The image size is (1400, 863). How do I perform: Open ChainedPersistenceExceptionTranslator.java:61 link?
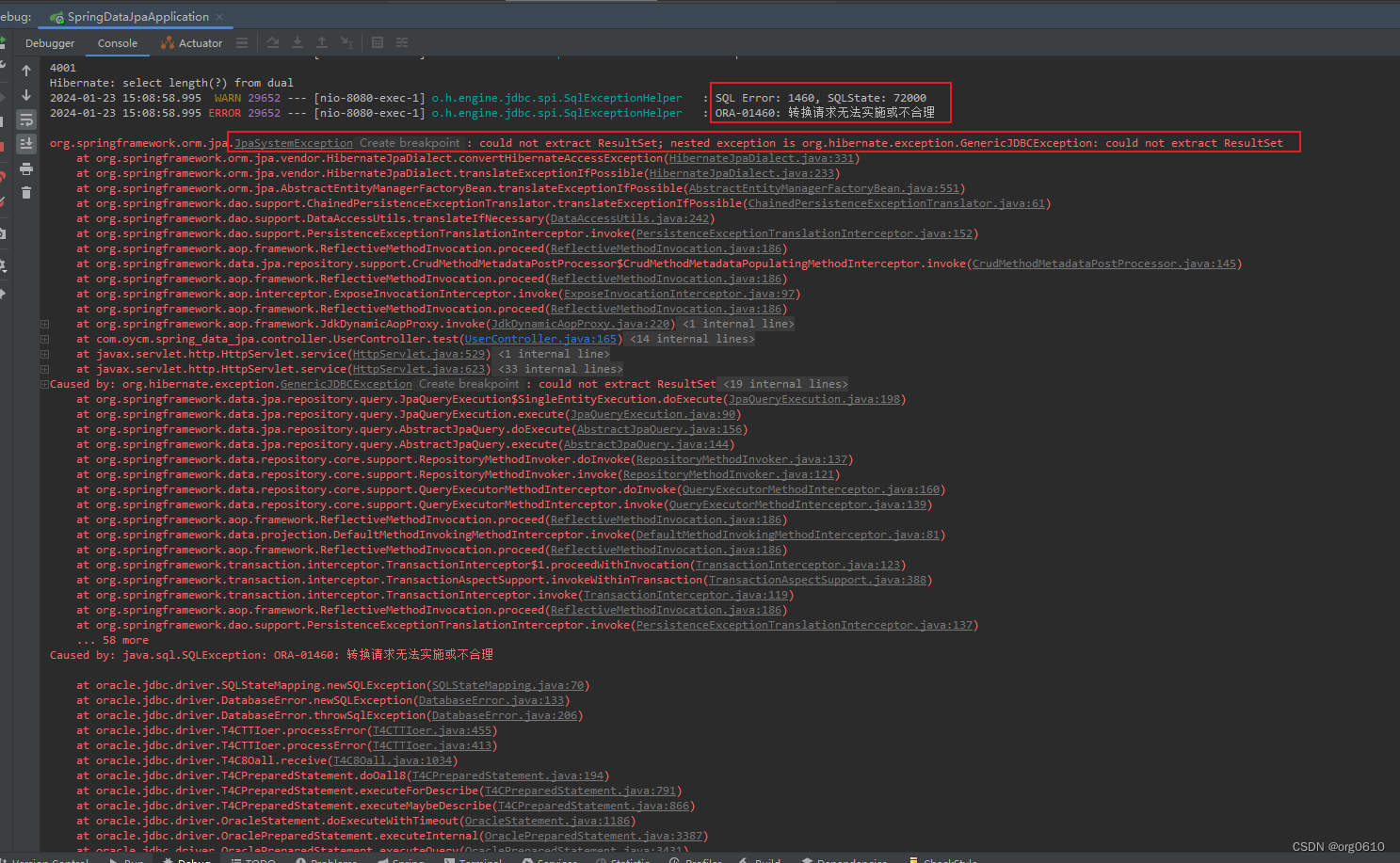point(896,203)
